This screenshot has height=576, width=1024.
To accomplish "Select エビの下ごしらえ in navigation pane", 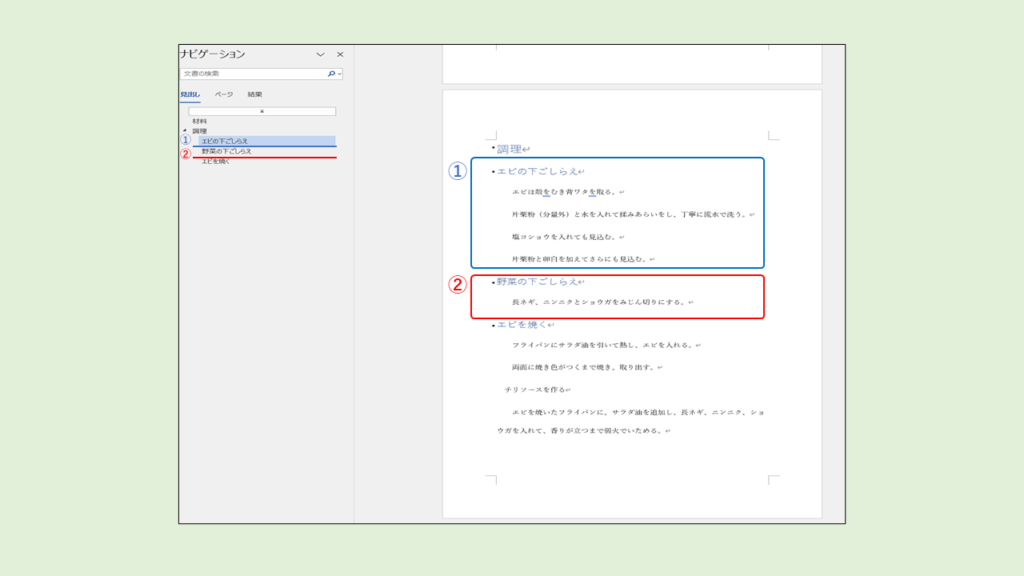I will click(x=268, y=141).
